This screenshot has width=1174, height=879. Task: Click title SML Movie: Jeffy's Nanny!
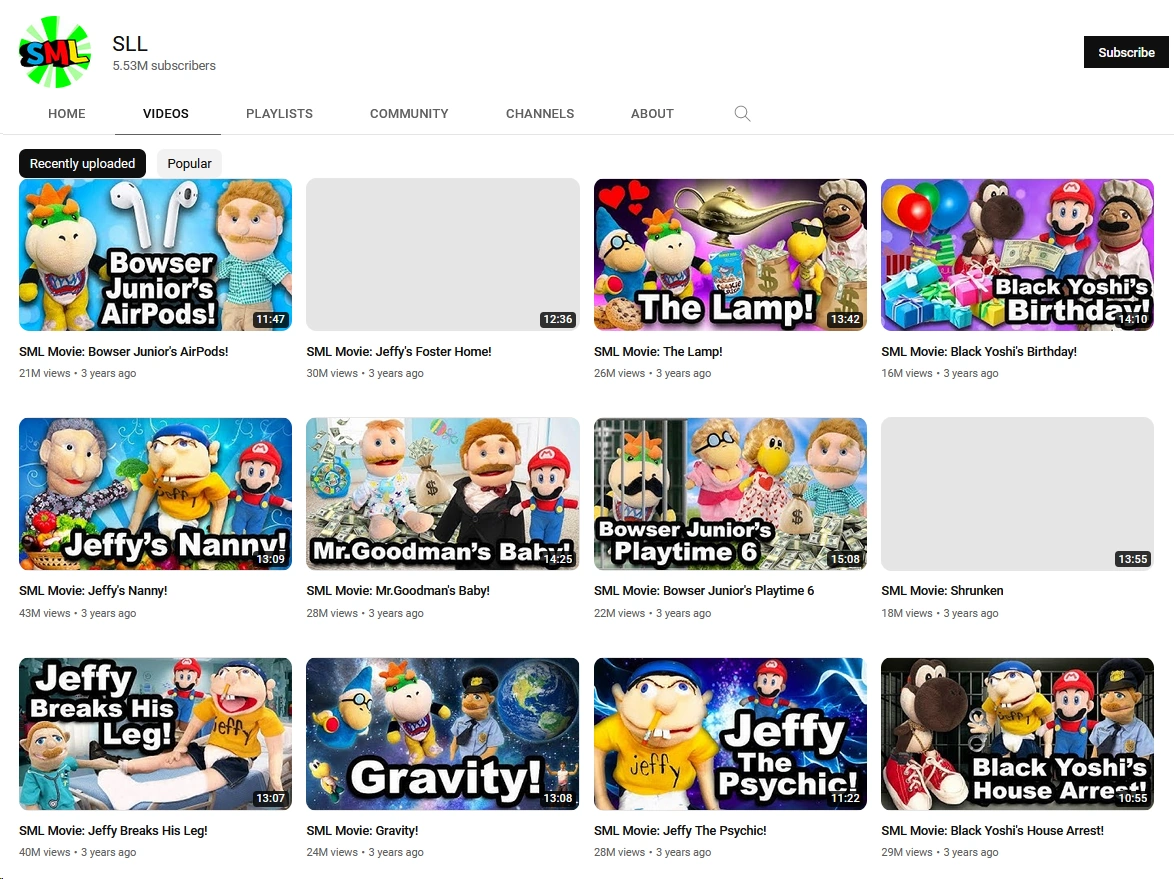coord(93,591)
